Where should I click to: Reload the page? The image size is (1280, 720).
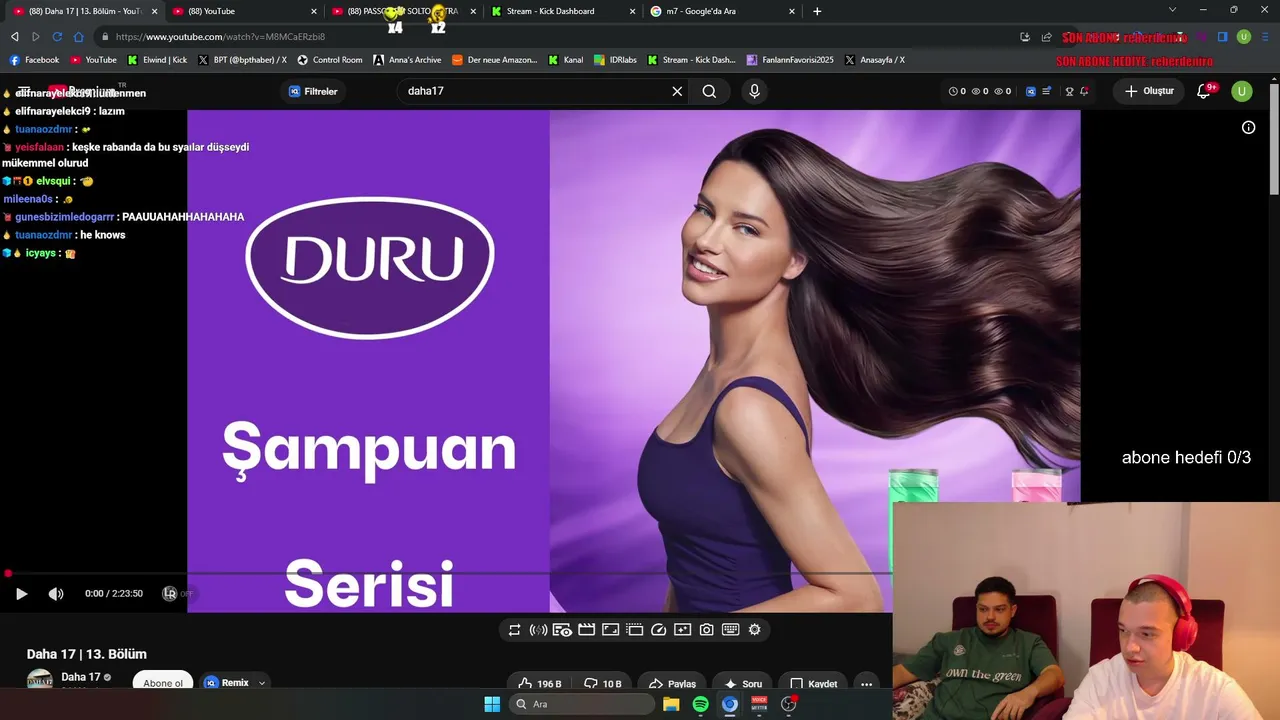(57, 37)
